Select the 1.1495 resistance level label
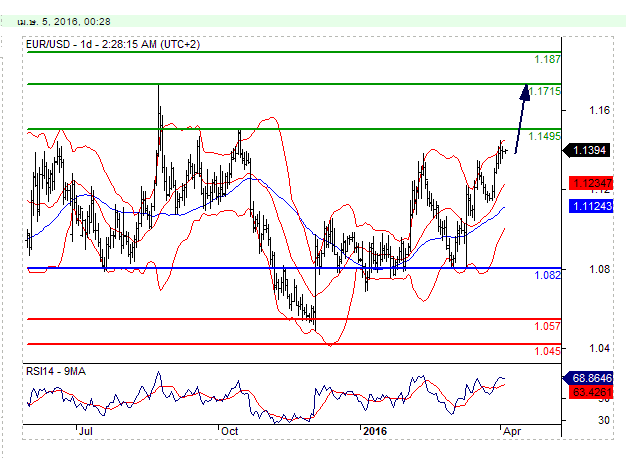This screenshot has width=626, height=458. click(545, 136)
